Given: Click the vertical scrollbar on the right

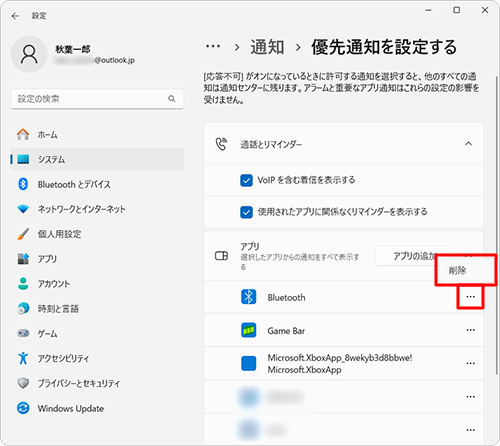Looking at the screenshot, I should tap(496, 225).
